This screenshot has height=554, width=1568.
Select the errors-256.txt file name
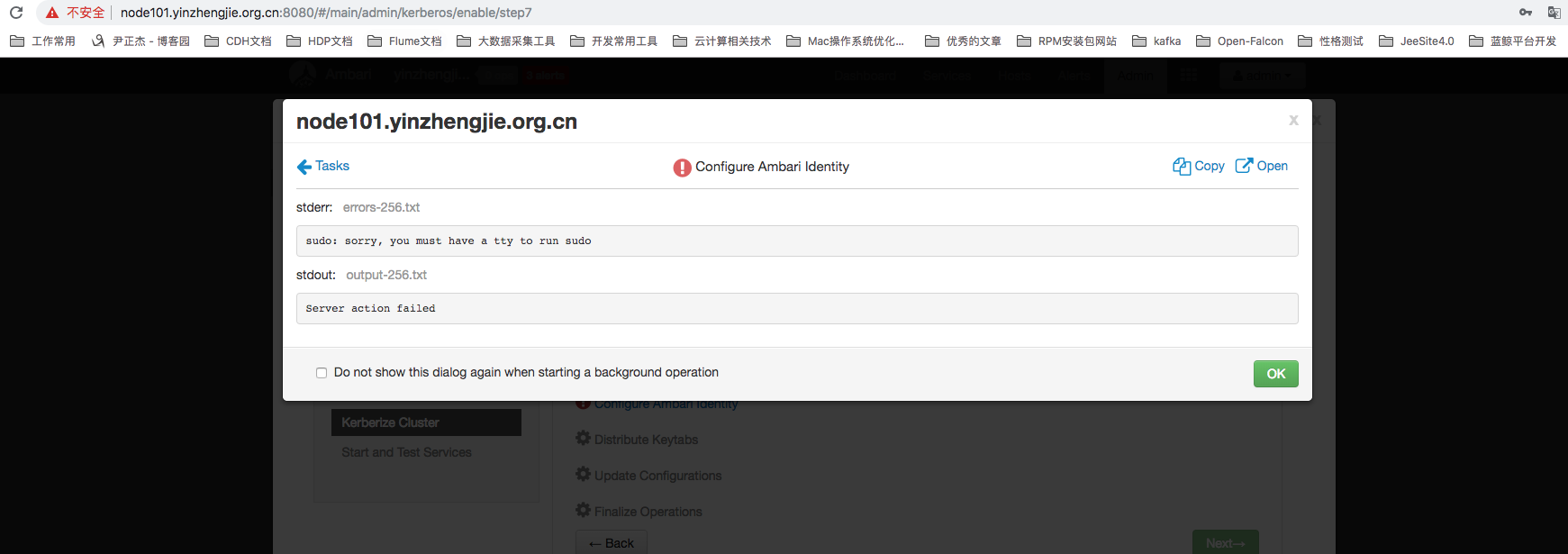coord(381,207)
